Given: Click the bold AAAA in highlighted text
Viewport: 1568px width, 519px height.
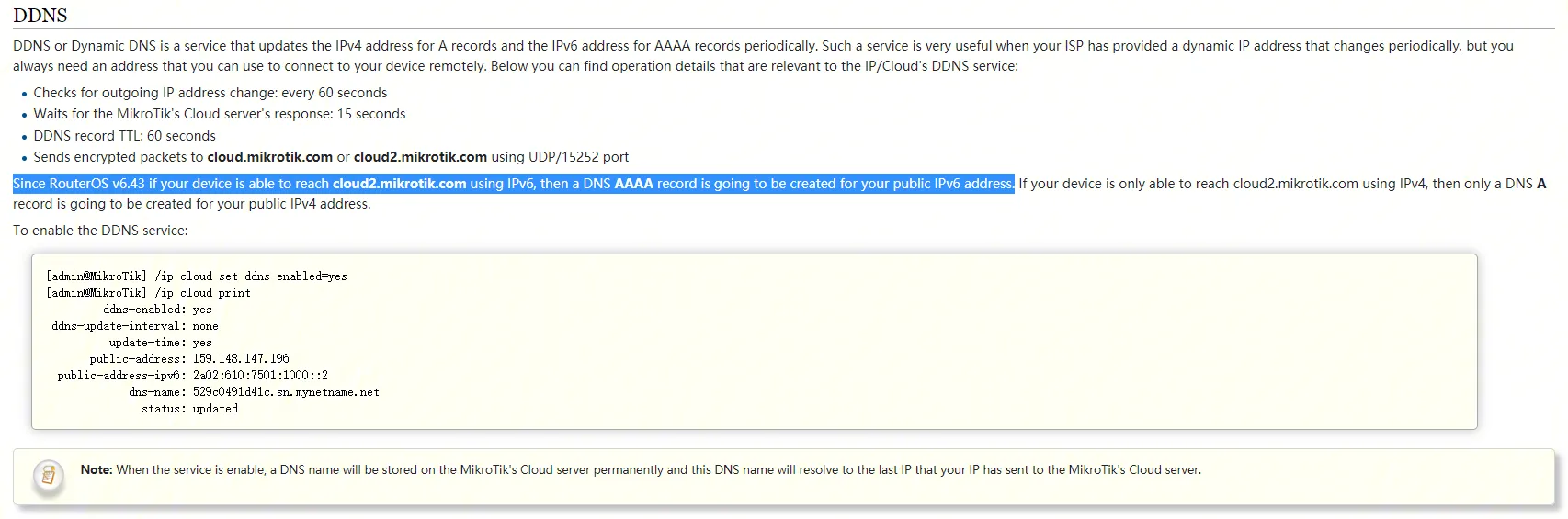Looking at the screenshot, I should point(633,184).
